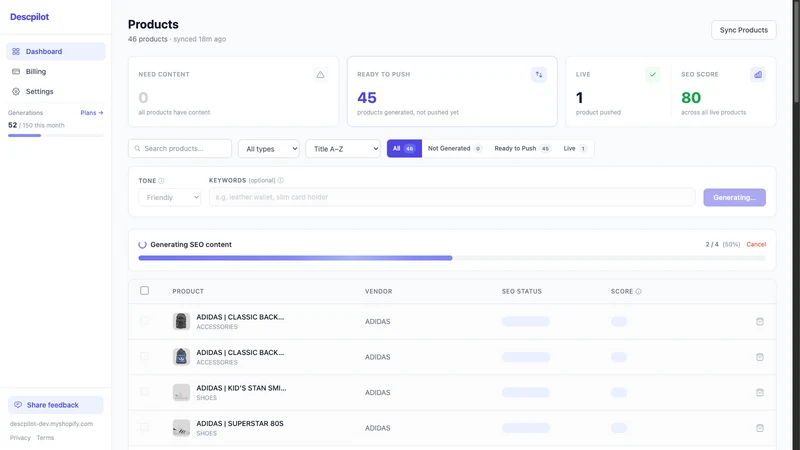Image resolution: width=800 pixels, height=450 pixels.
Task: Toggle the select-all products checkbox
Action: coord(144,290)
